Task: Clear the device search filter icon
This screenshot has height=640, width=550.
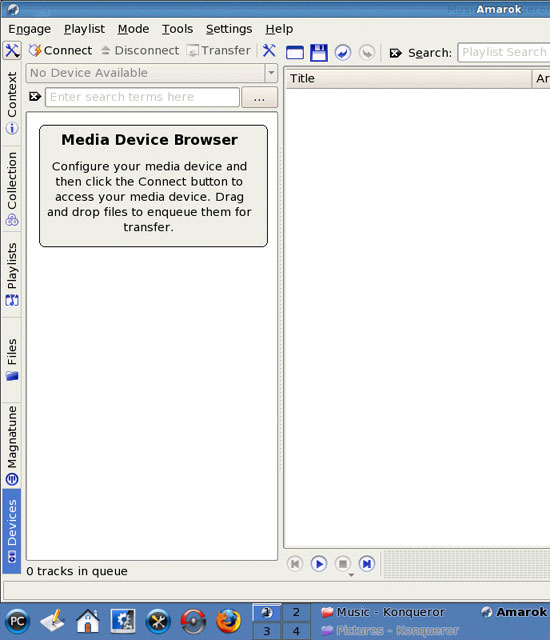Action: [35, 97]
